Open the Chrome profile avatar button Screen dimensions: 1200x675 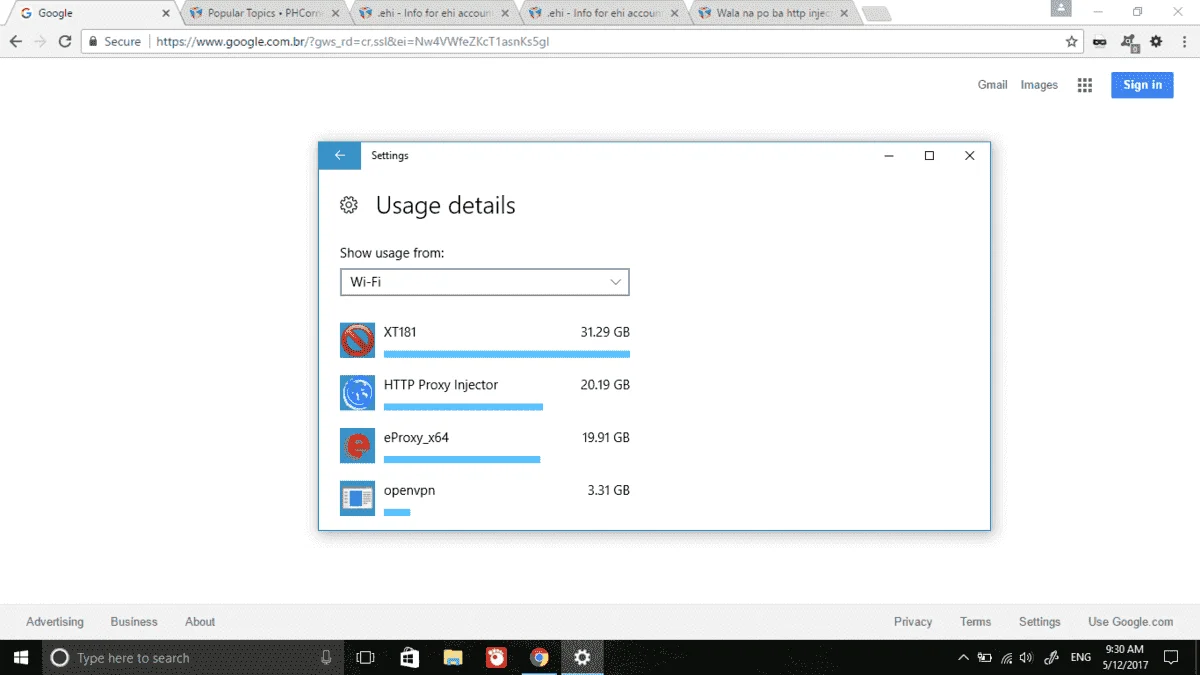click(1061, 8)
